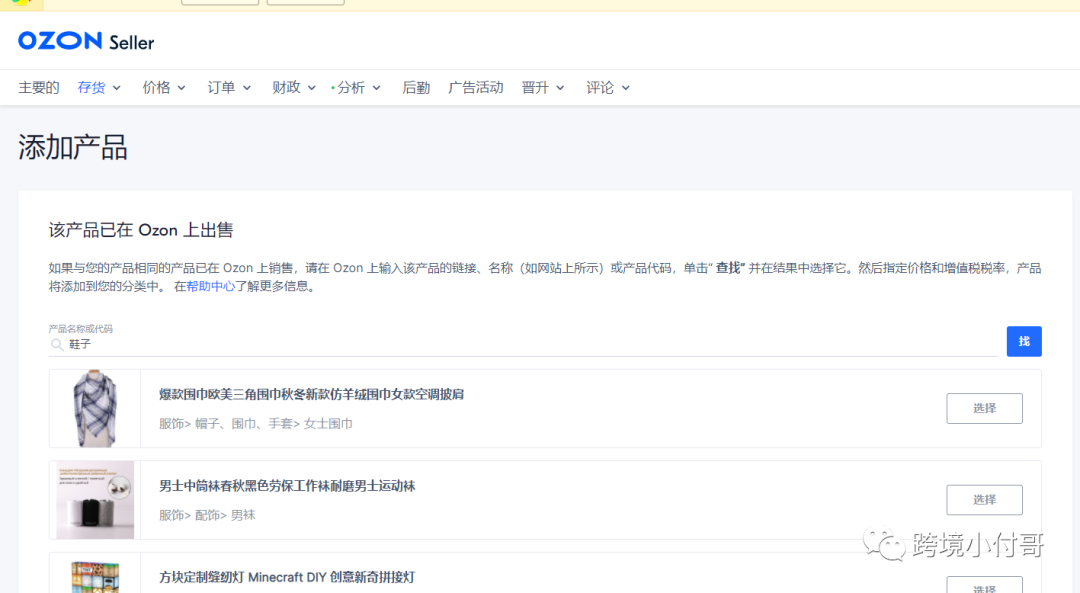This screenshot has height=593, width=1080.
Task: Select the 爆款围巾 scarf product
Action: tap(984, 408)
